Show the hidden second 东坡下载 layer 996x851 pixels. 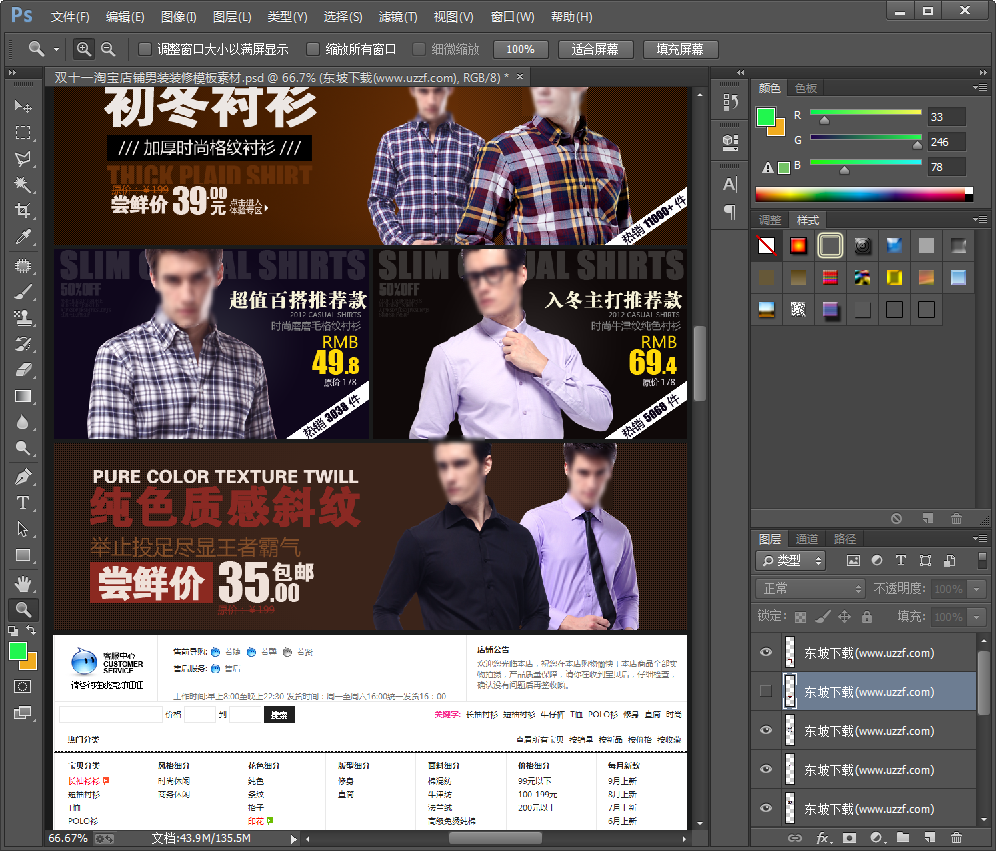click(766, 691)
